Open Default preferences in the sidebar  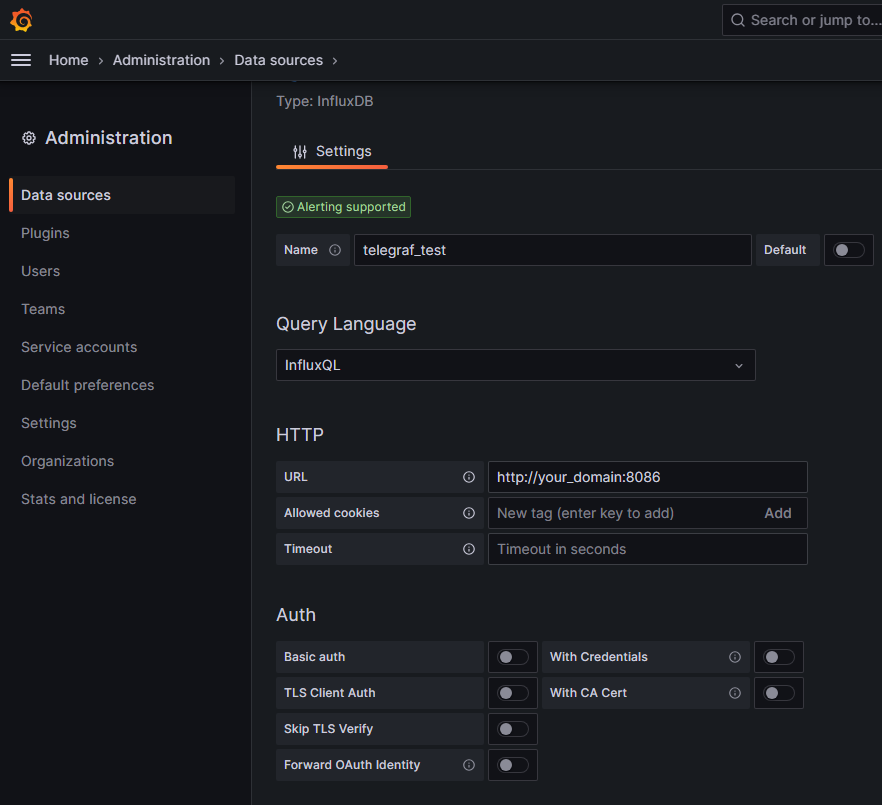click(x=87, y=385)
